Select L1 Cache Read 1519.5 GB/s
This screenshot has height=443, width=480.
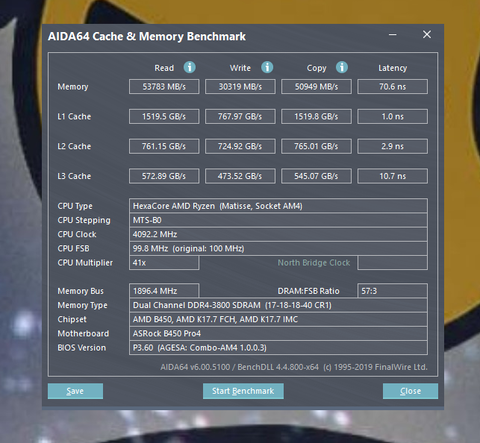pyautogui.click(x=164, y=116)
